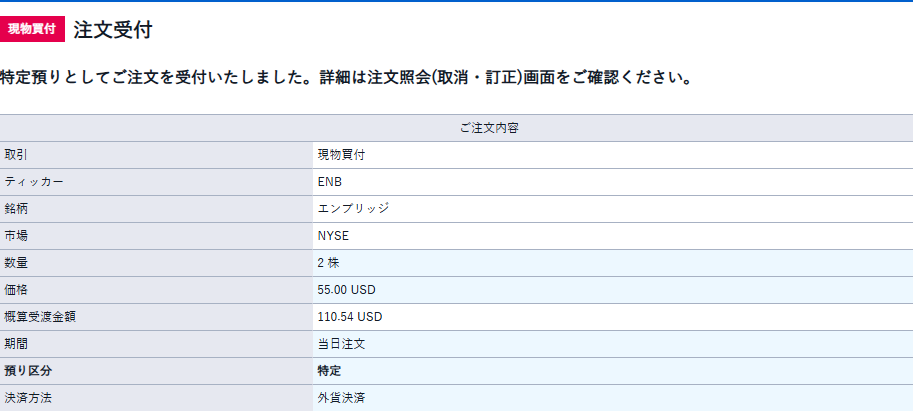Click the NYSE market value

[333, 236]
